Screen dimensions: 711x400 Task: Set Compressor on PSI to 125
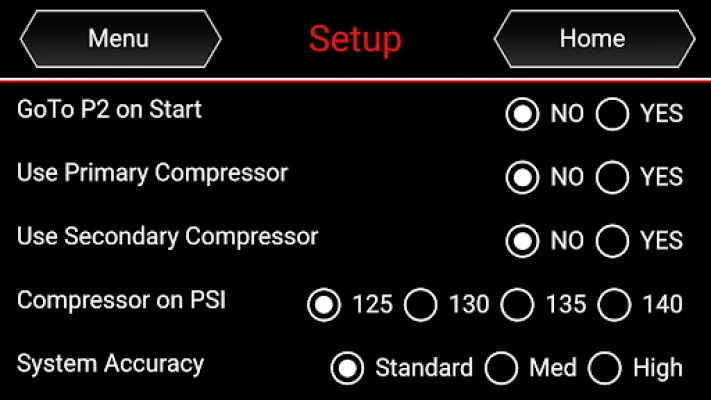(x=323, y=305)
